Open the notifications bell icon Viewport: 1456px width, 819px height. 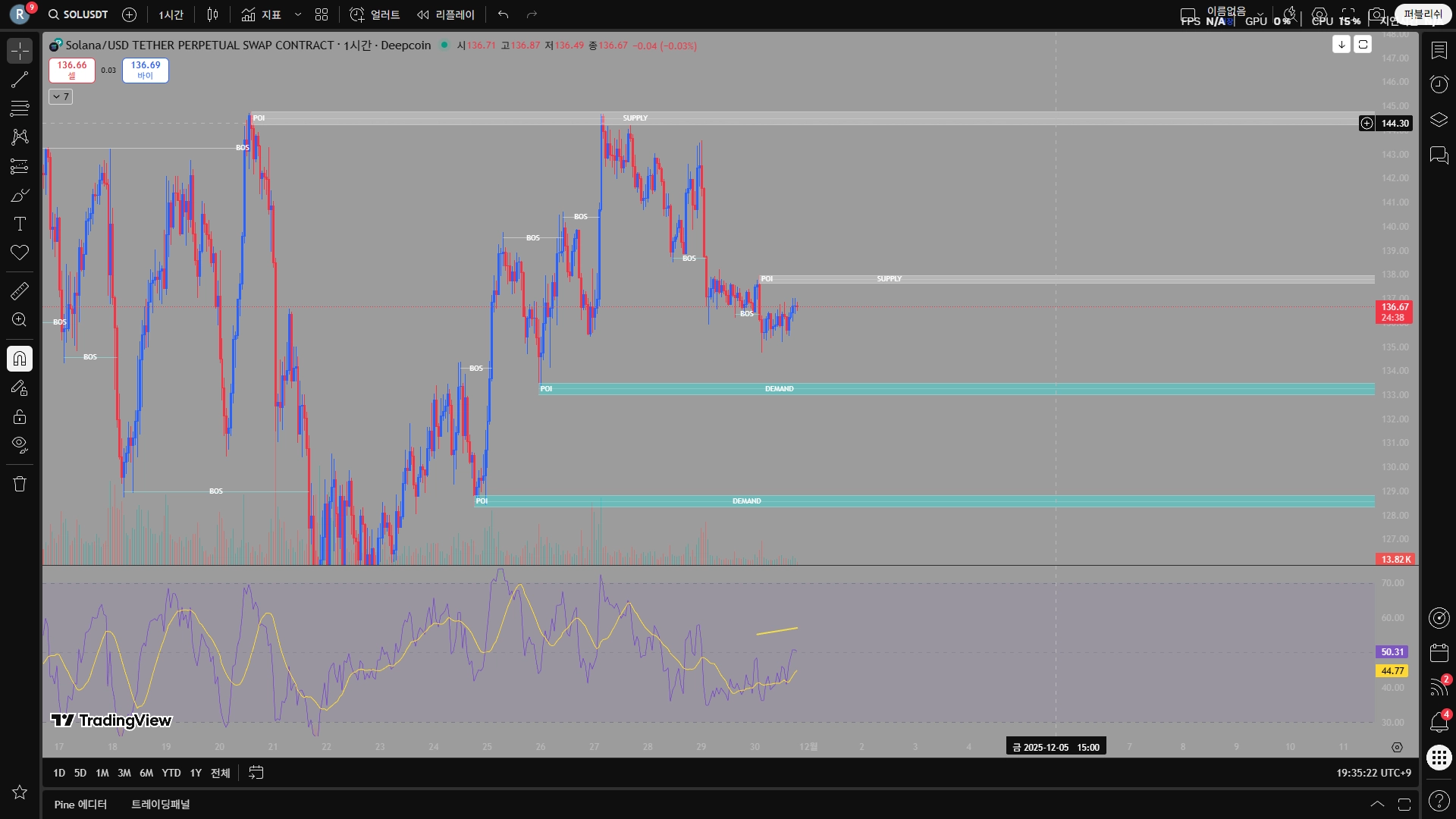tap(1439, 722)
